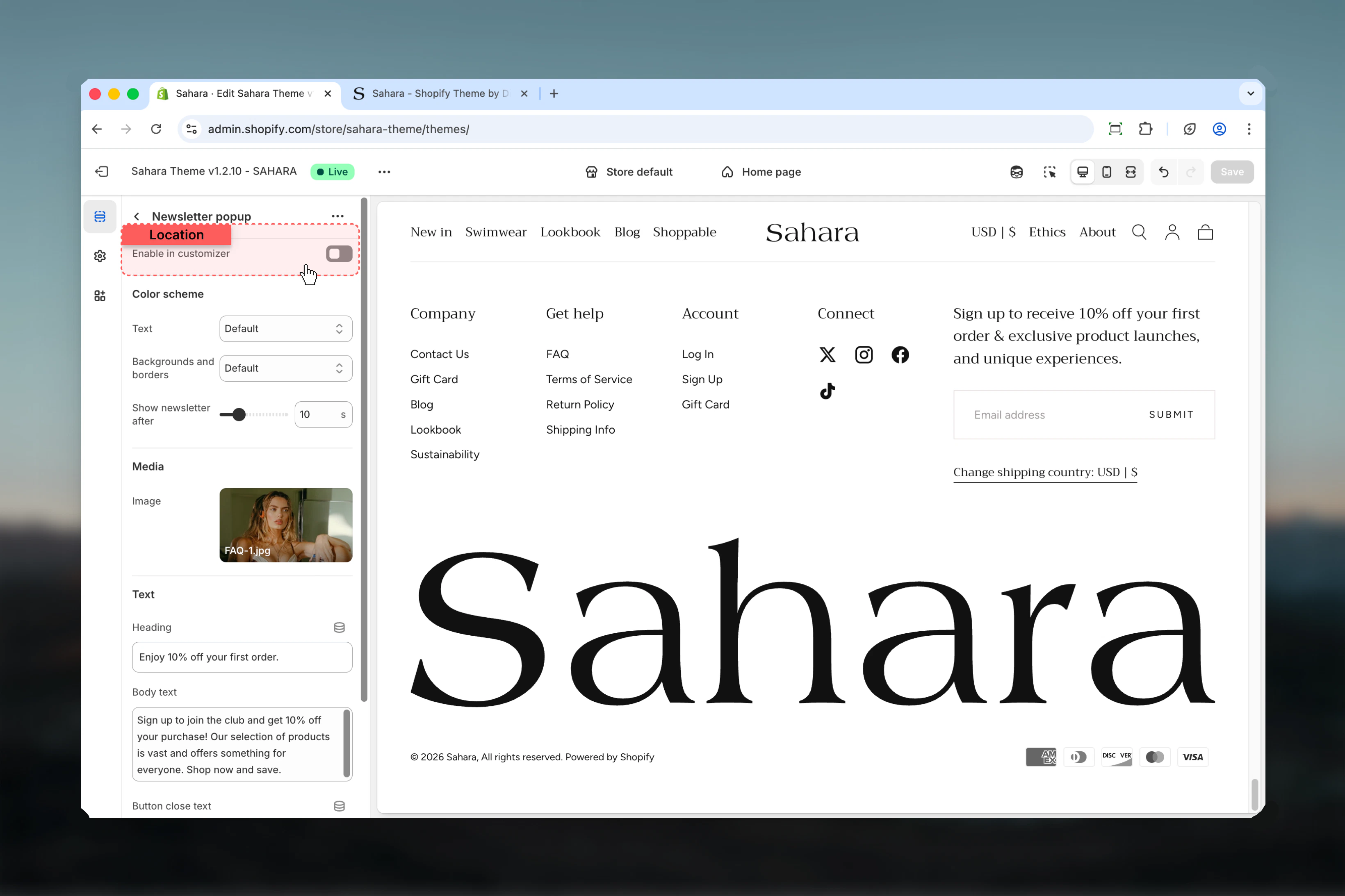Open search in Sahara store preview
Viewport: 1345px width, 896px height.
[x=1139, y=232]
